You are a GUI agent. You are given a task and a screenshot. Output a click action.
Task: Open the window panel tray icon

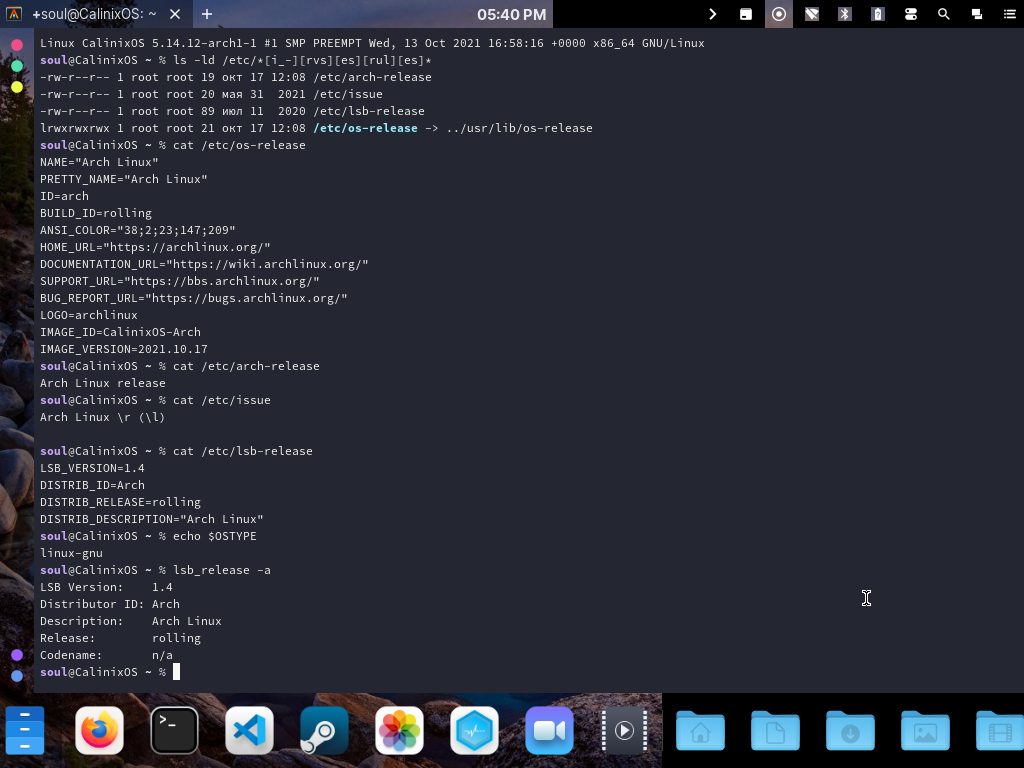click(x=746, y=14)
